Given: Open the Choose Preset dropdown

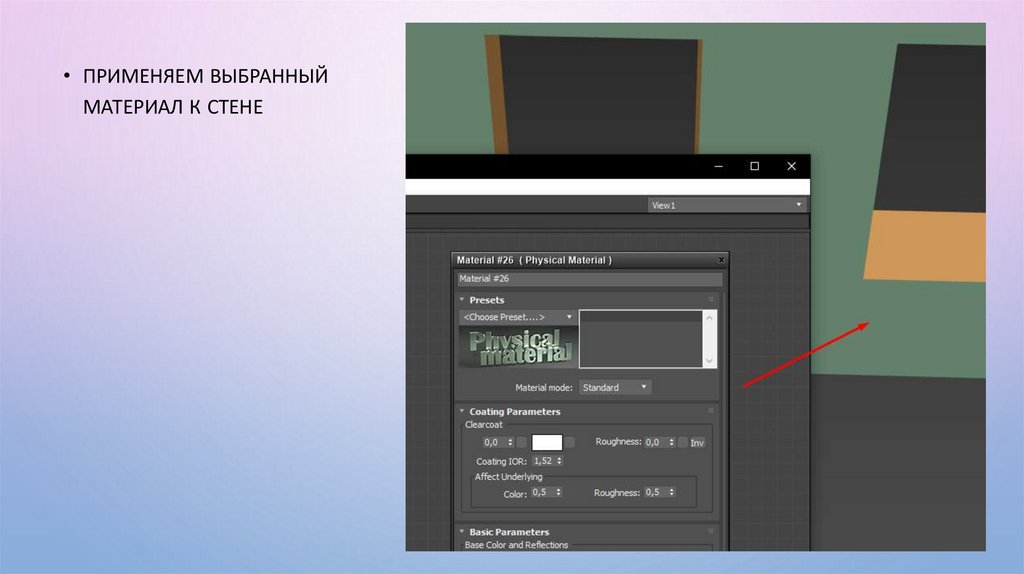Looking at the screenshot, I should click(x=518, y=317).
